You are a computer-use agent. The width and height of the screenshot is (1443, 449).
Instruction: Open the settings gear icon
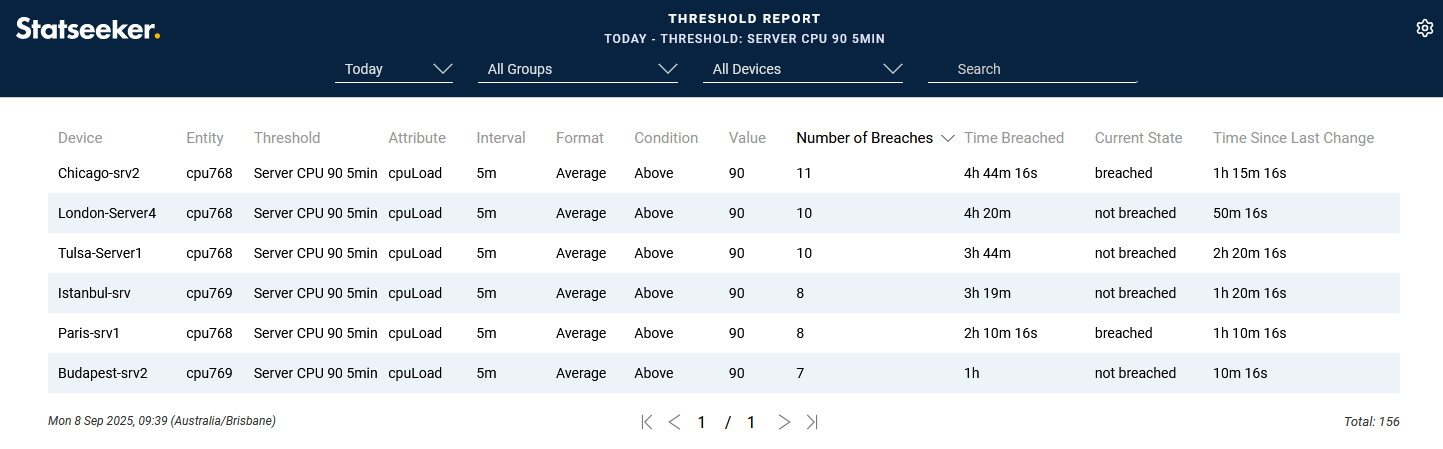(1425, 28)
